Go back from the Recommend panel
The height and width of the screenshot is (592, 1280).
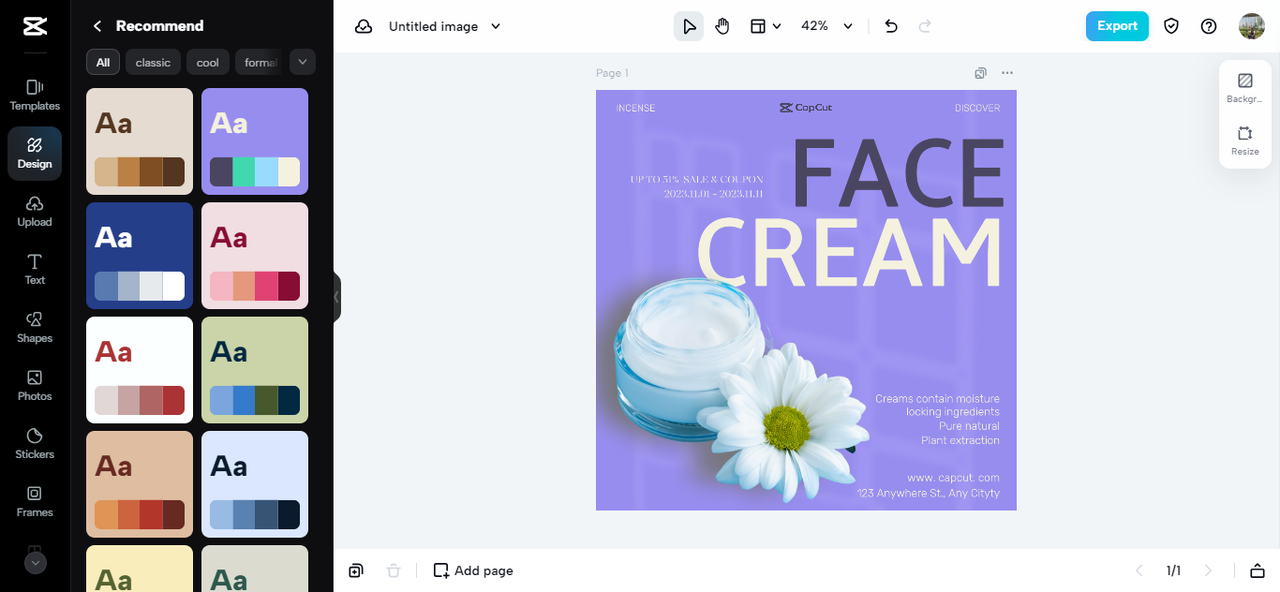[97, 26]
